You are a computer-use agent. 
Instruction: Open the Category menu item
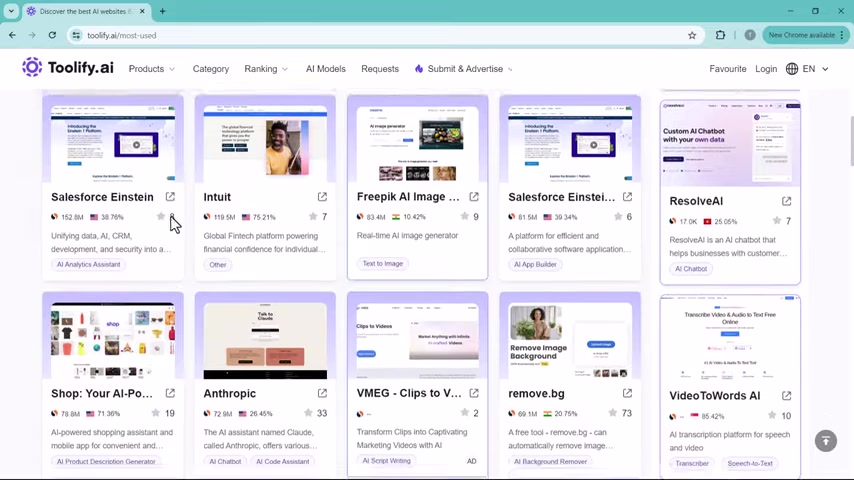click(x=210, y=69)
